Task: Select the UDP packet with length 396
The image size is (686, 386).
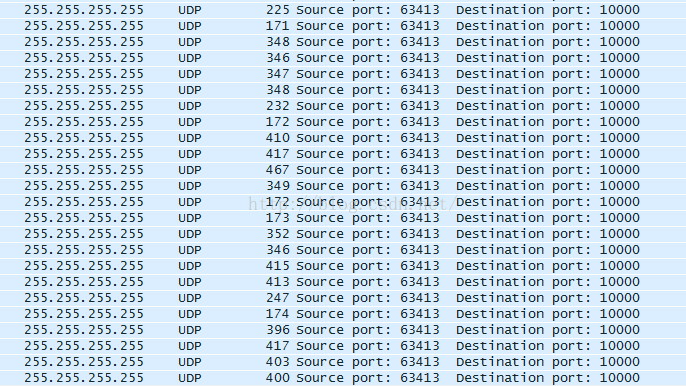Action: (343, 330)
